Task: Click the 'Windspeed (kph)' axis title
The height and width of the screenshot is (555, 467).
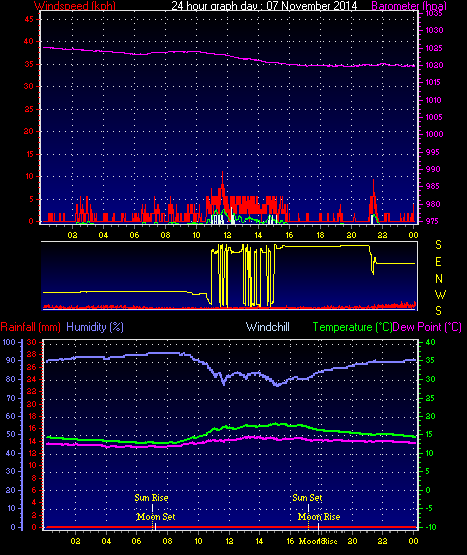Action: 75,6
